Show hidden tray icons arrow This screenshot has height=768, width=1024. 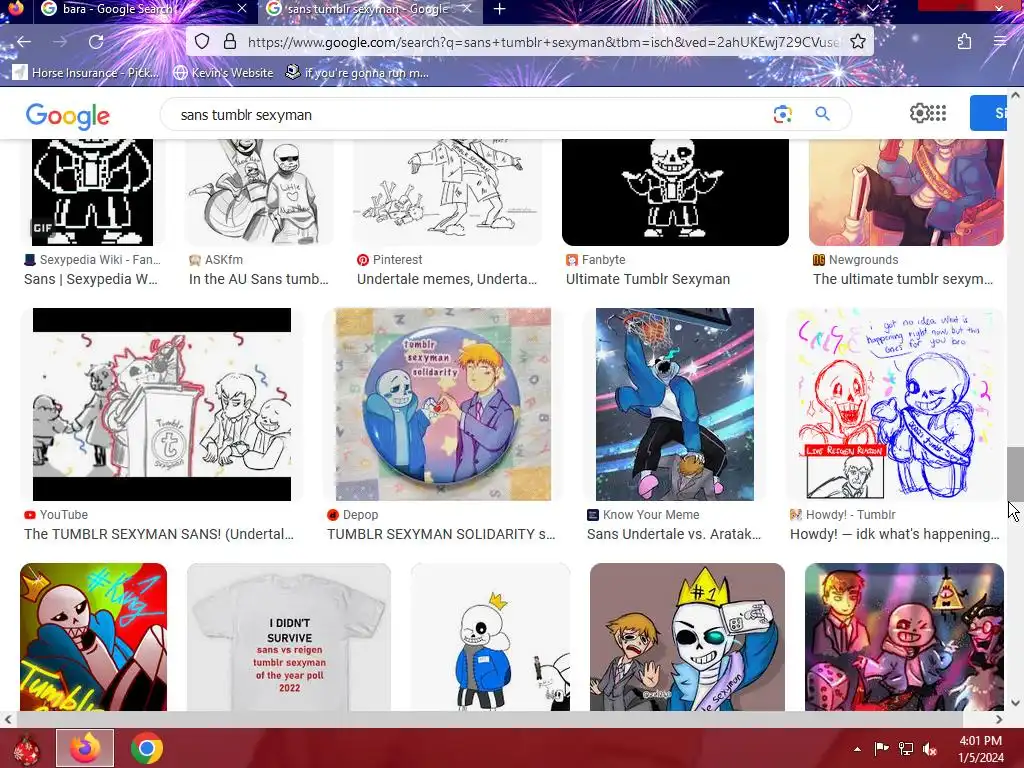tap(857, 749)
